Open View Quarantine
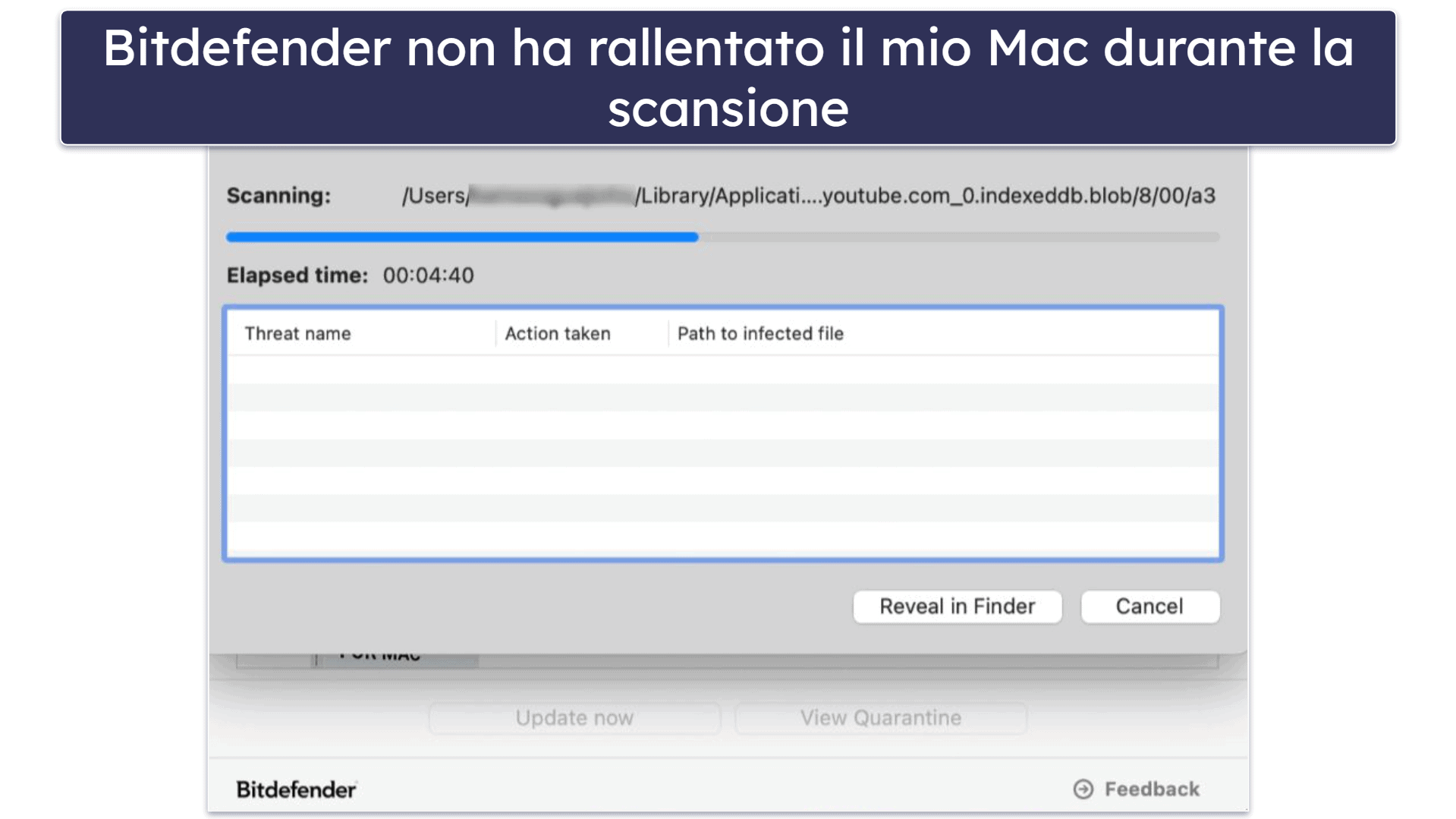 [x=880, y=718]
